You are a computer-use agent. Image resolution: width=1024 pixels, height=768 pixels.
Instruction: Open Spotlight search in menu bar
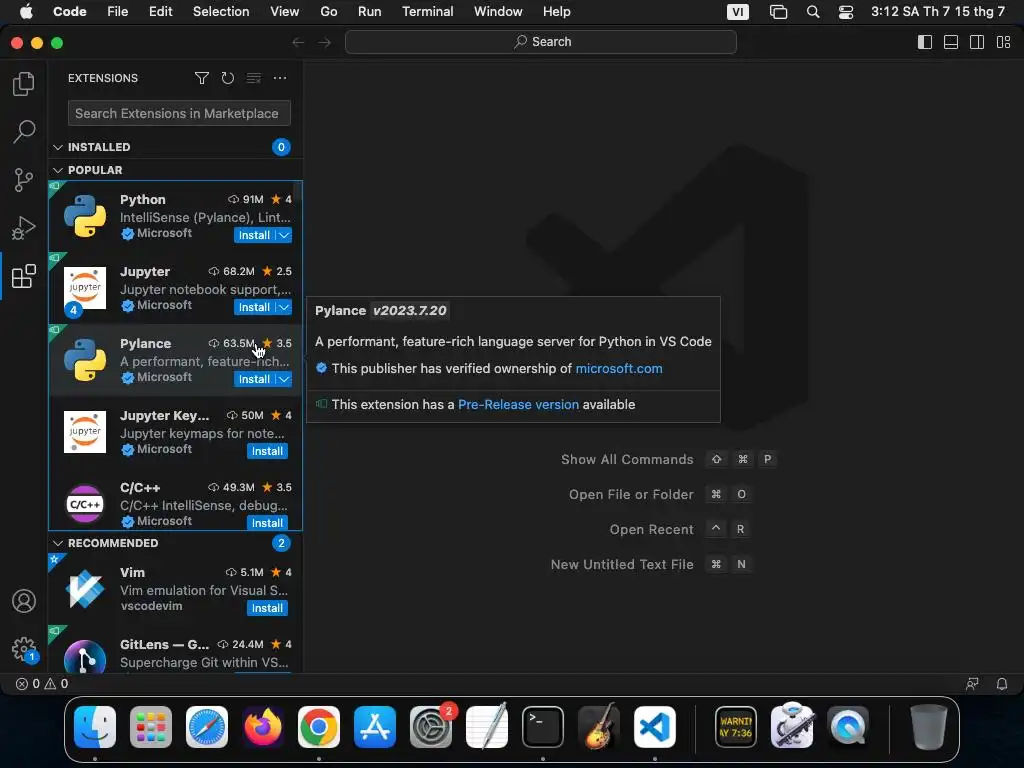point(813,12)
